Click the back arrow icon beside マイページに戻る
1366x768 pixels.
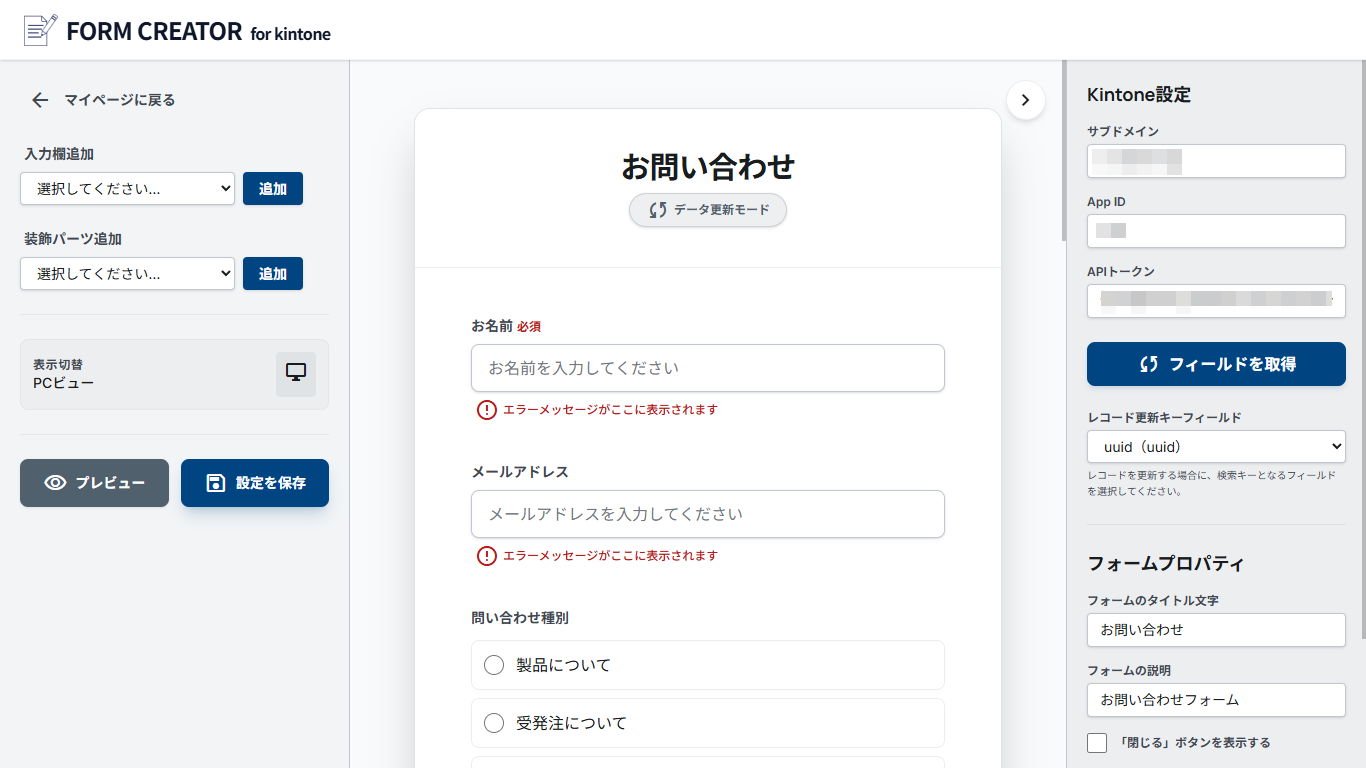point(40,100)
